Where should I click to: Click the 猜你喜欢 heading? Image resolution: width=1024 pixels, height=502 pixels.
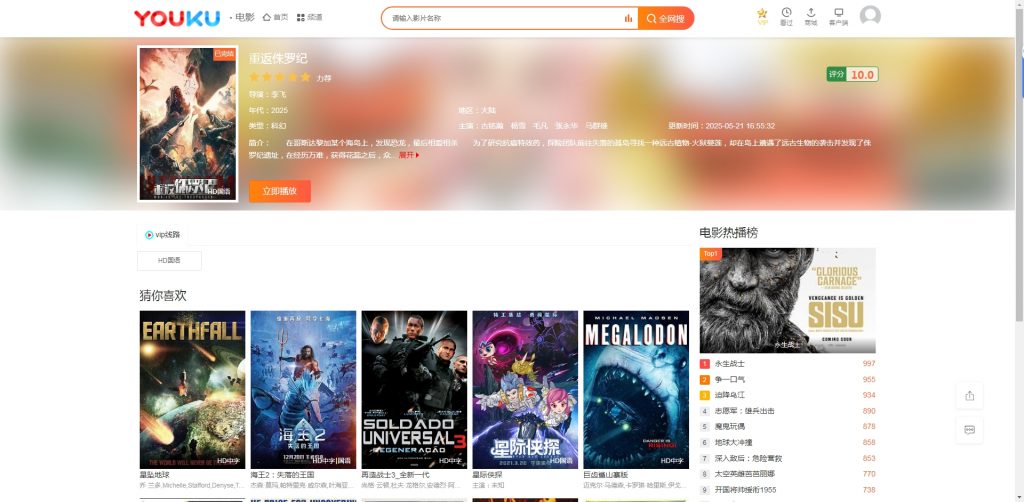coord(163,296)
